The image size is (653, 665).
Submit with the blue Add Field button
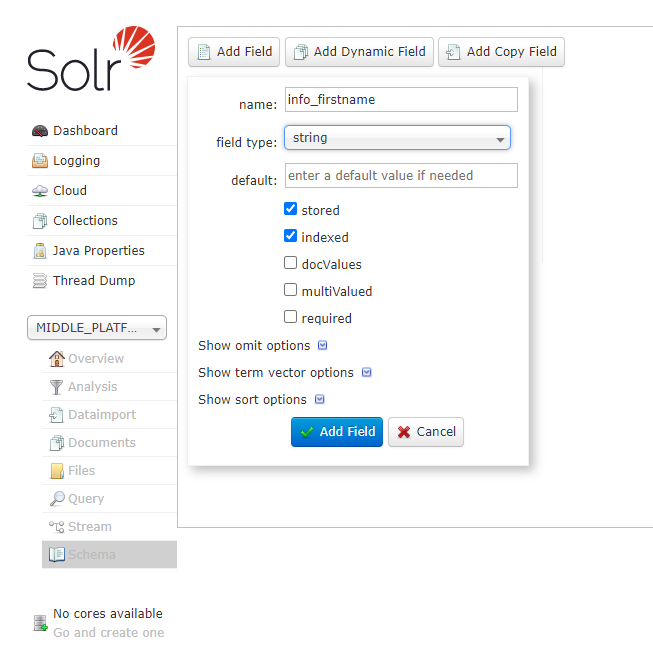pyautogui.click(x=337, y=432)
